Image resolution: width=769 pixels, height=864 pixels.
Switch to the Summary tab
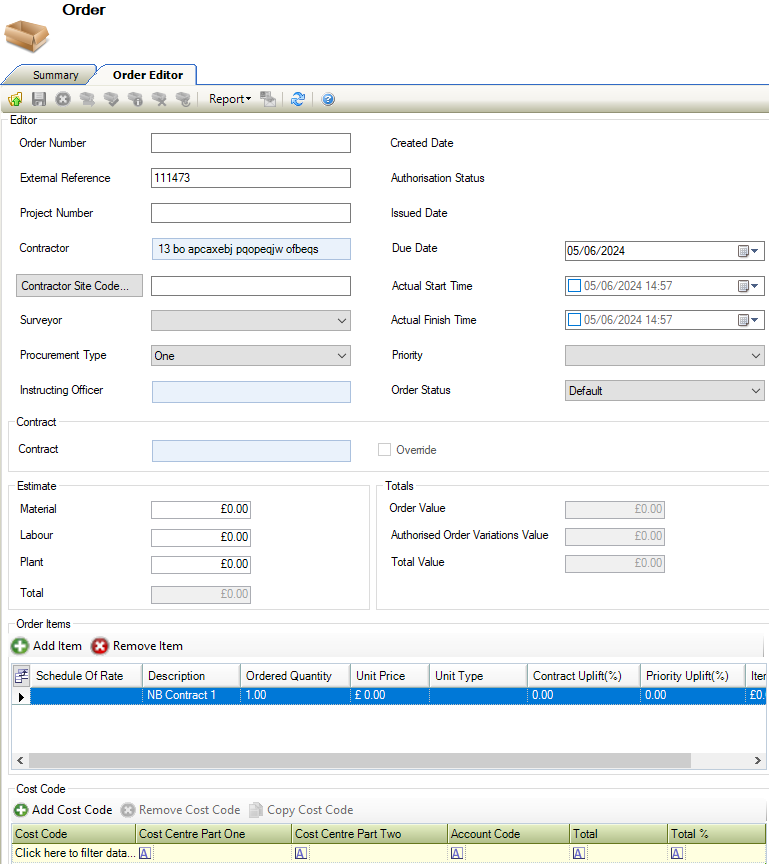(55, 75)
